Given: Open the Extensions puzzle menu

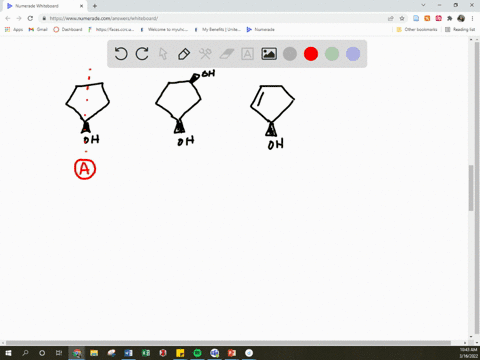Looking at the screenshot, I should pos(450,18).
